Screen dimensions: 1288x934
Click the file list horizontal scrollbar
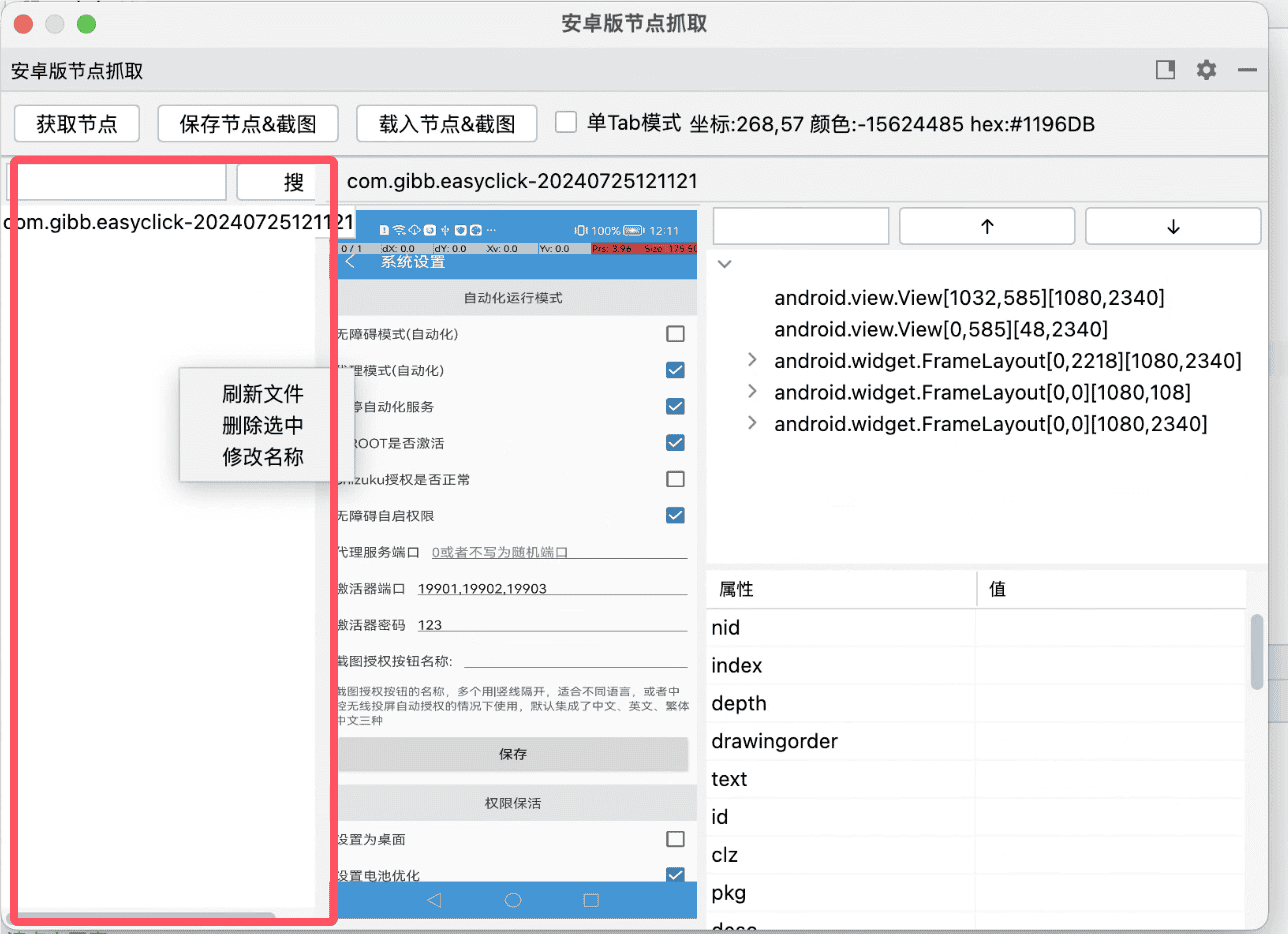(142, 914)
